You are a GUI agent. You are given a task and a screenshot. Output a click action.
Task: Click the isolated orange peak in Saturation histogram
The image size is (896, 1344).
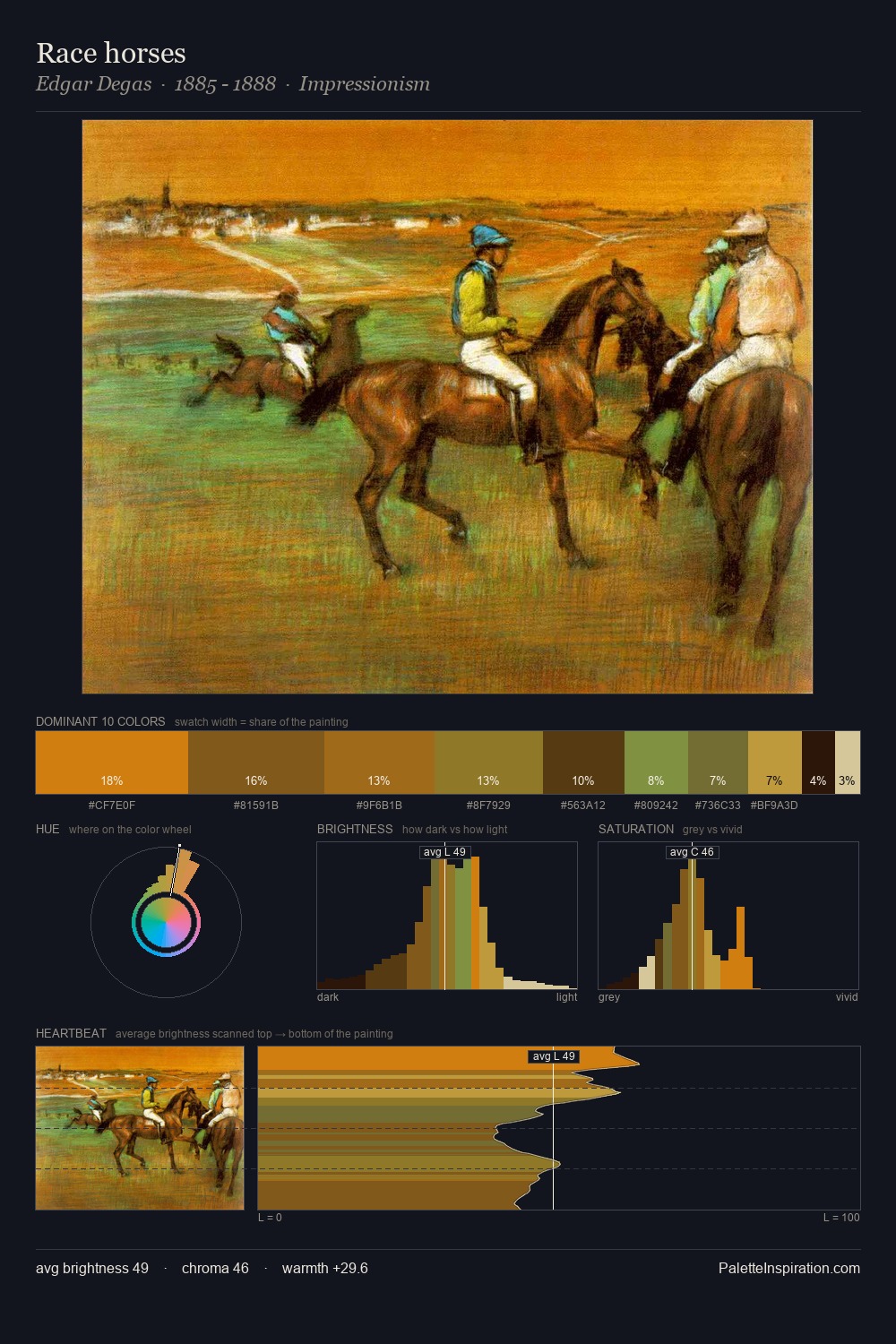tap(741, 948)
